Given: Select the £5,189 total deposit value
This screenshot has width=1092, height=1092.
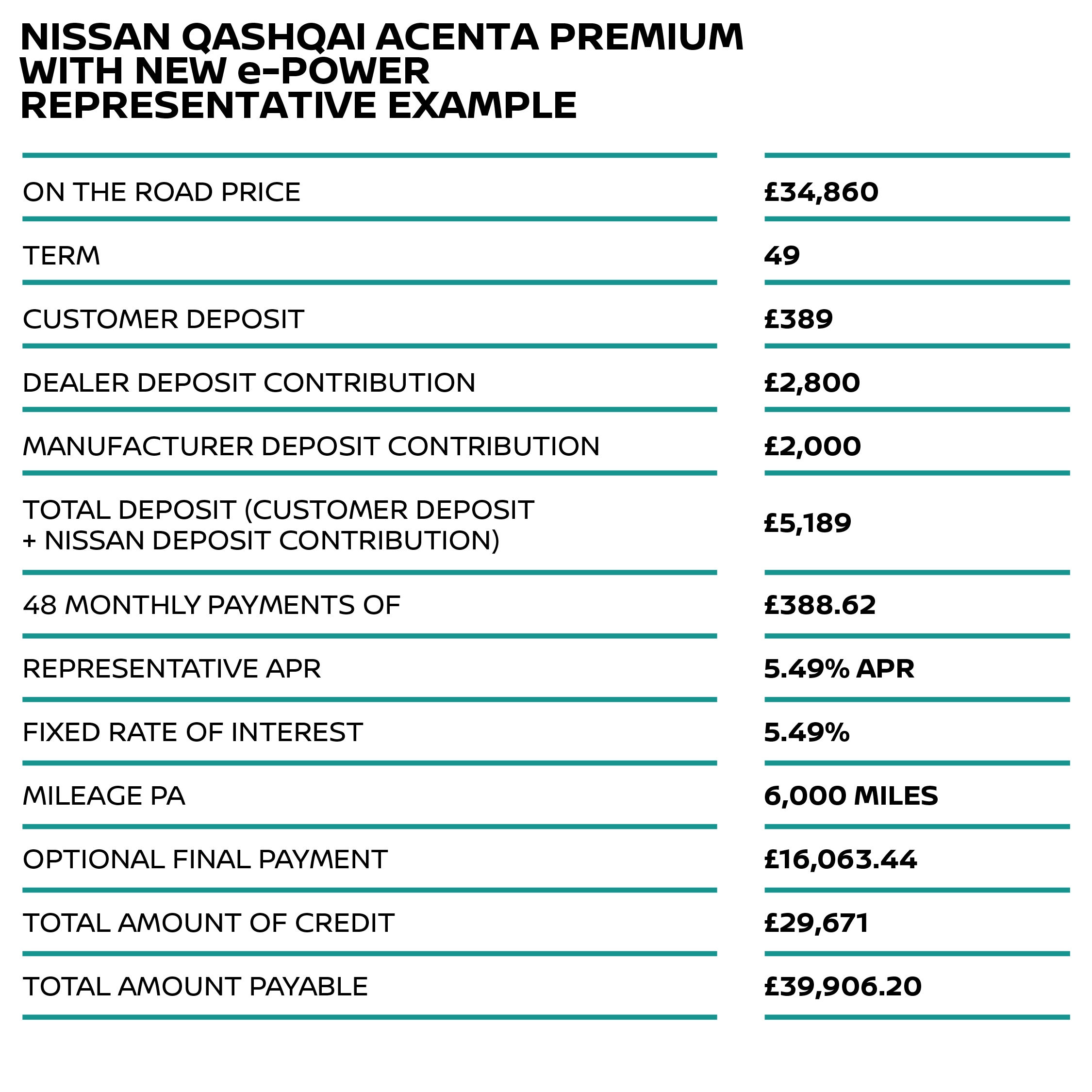Looking at the screenshot, I should [x=807, y=523].
